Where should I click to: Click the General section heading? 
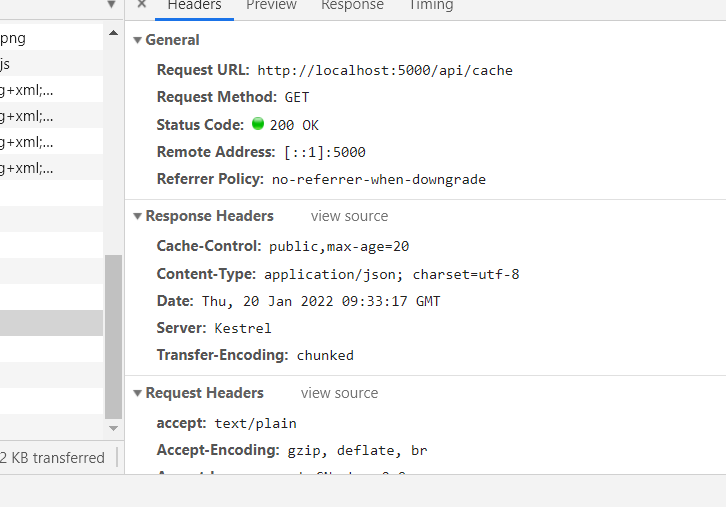[172, 40]
